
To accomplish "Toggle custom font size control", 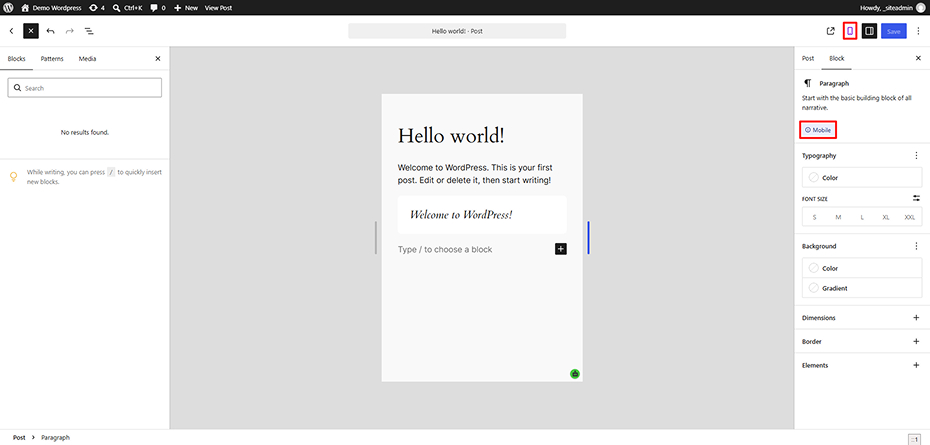I will (x=916, y=198).
